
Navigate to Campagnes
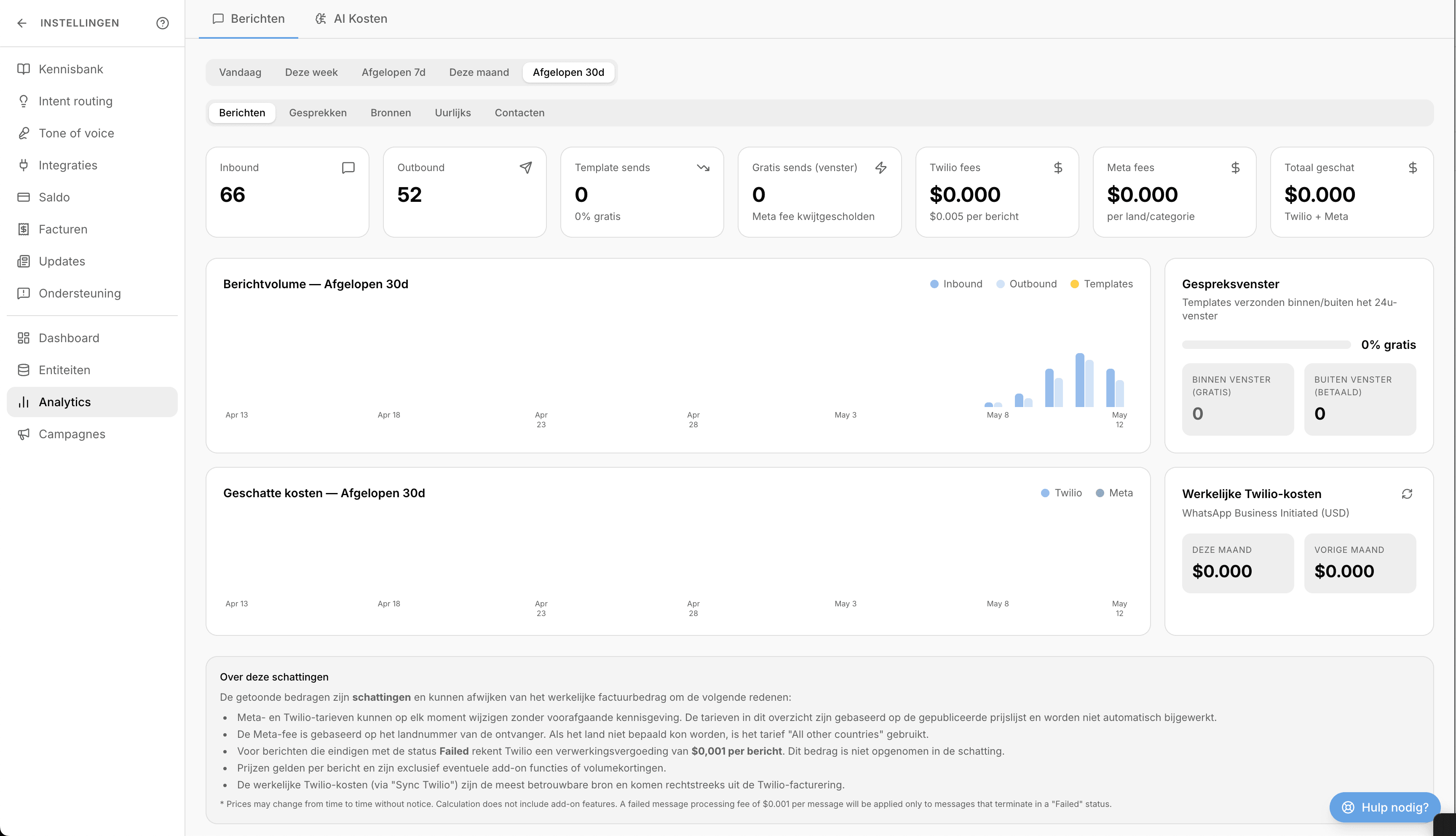[92, 434]
